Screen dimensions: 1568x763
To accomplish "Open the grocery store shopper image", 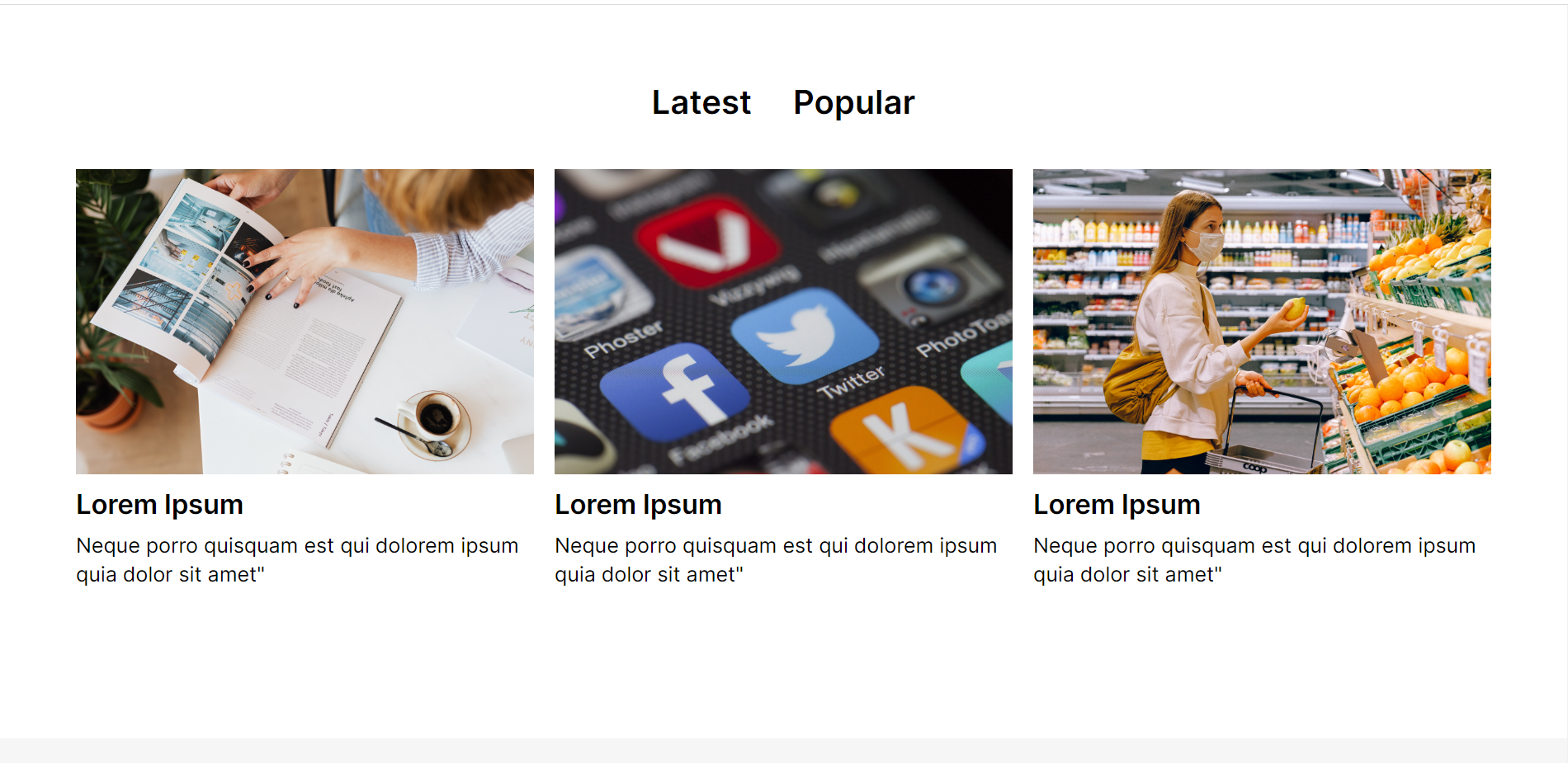I will (x=1262, y=322).
